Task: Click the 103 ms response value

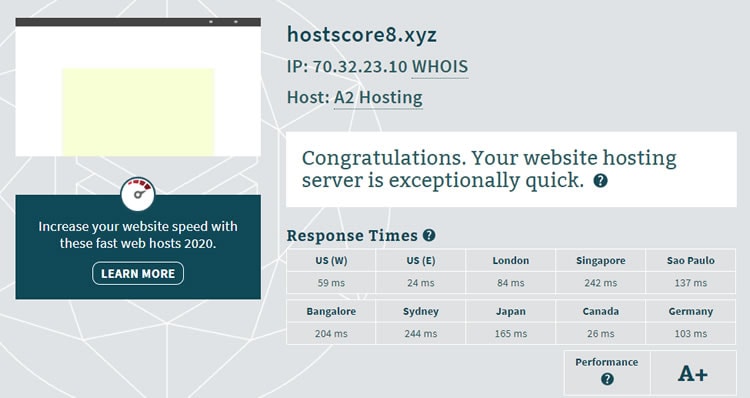Action: click(x=690, y=333)
